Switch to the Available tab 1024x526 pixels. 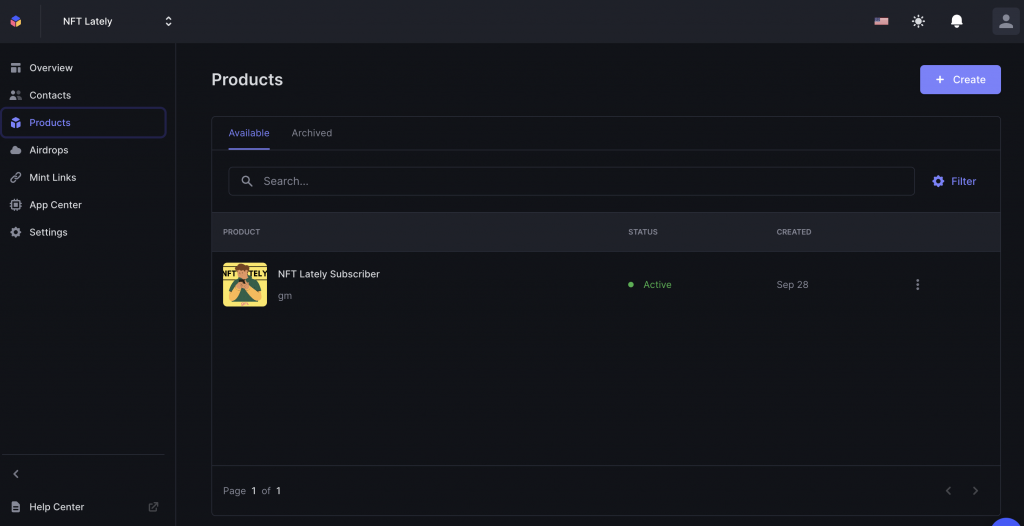249,133
